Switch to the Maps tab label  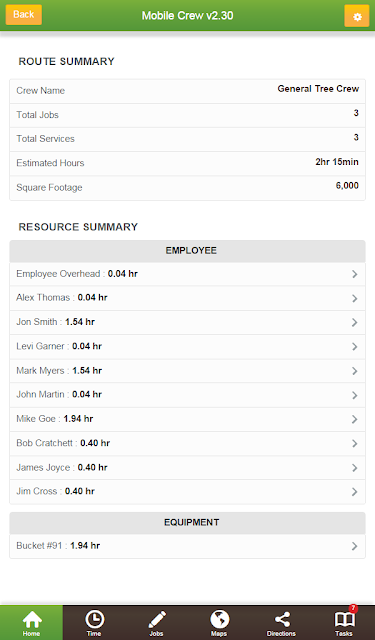coord(219,633)
